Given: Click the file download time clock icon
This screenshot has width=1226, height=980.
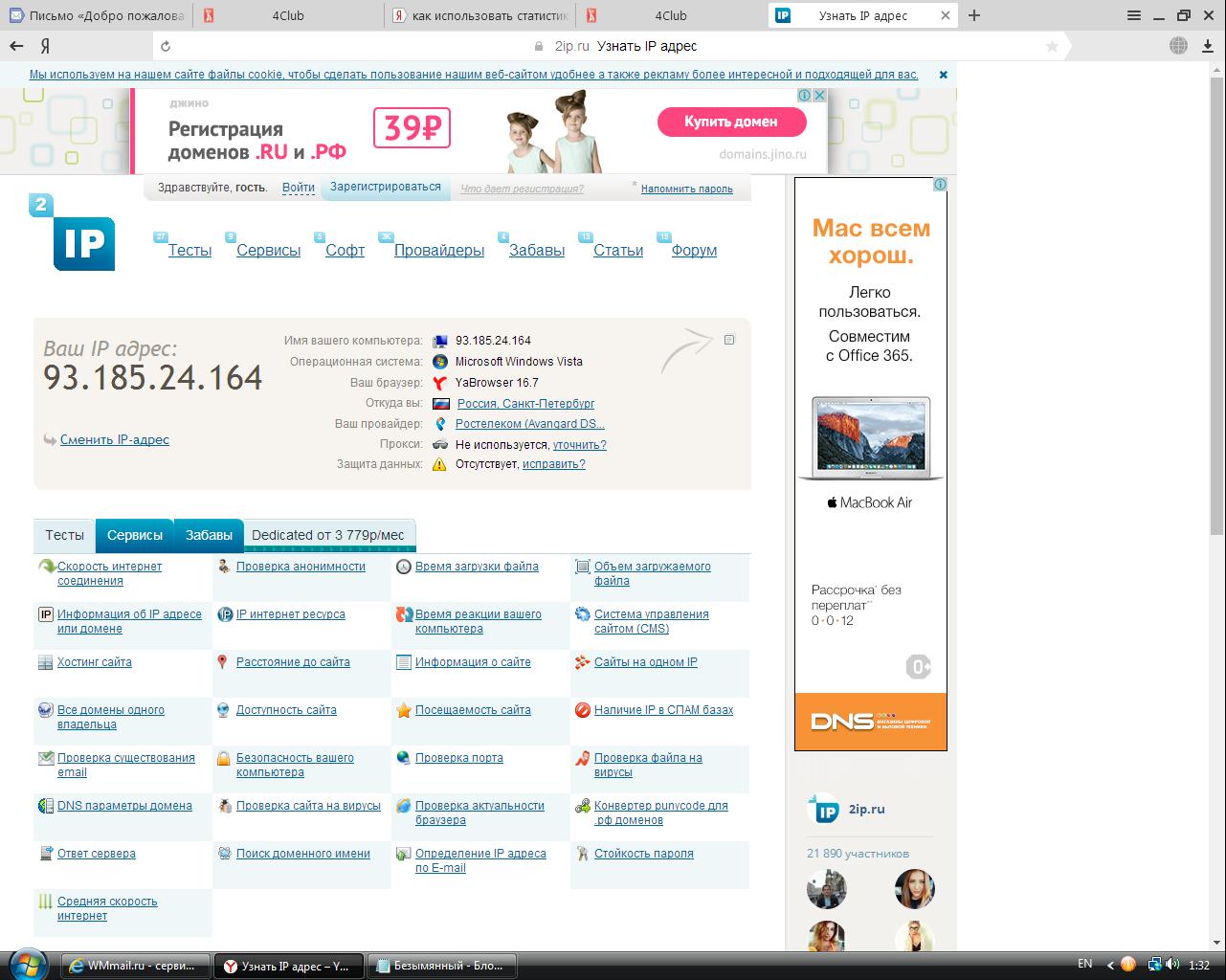Looking at the screenshot, I should pyautogui.click(x=403, y=567).
